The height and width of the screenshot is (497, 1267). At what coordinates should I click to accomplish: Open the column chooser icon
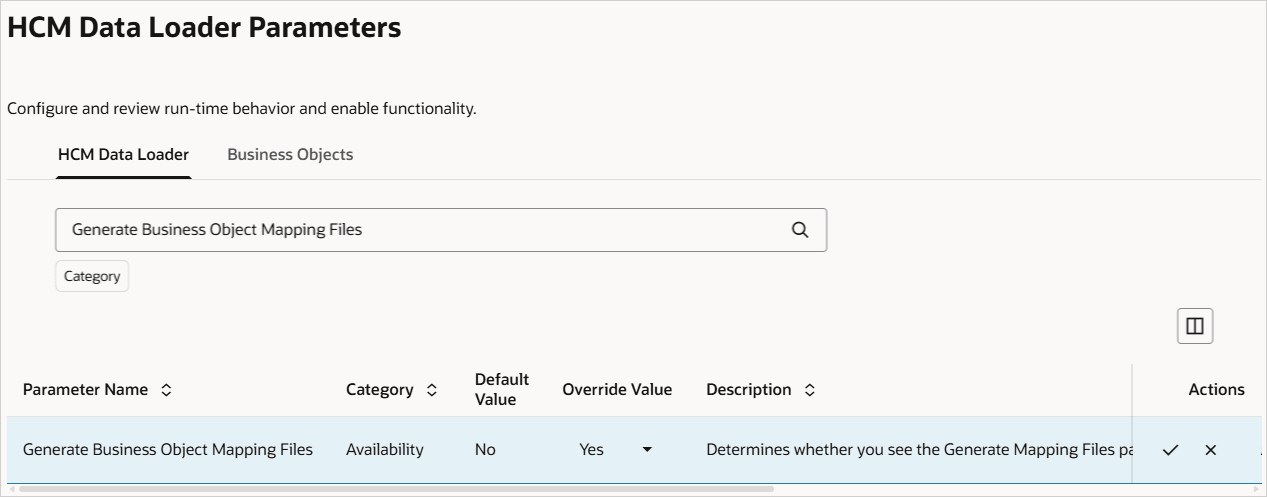pos(1195,326)
